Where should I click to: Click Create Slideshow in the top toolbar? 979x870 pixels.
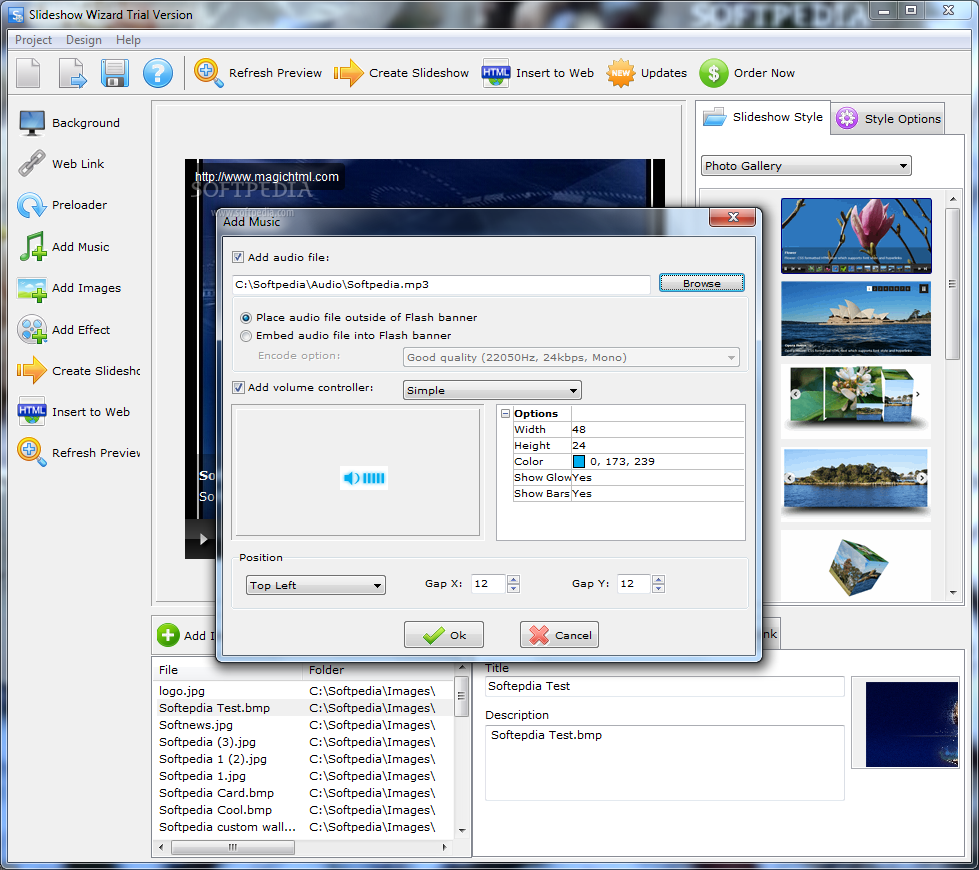point(401,73)
